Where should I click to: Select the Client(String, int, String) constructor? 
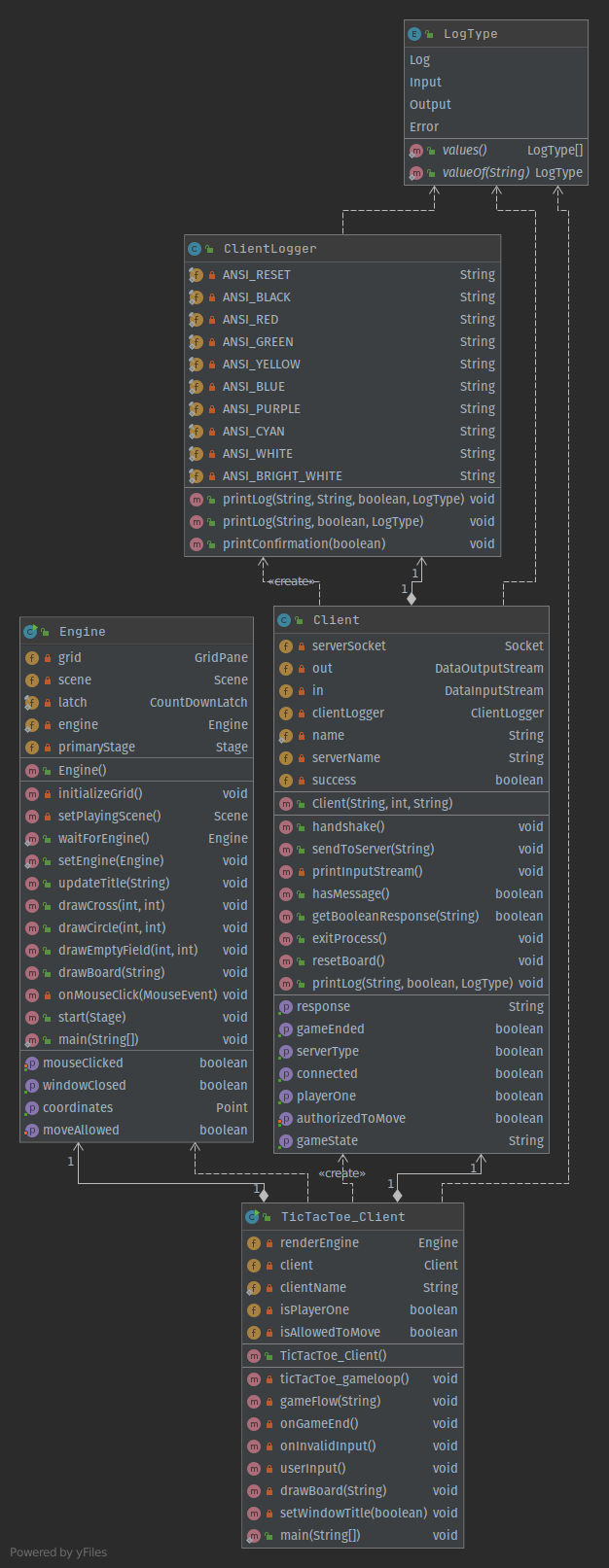tap(381, 804)
